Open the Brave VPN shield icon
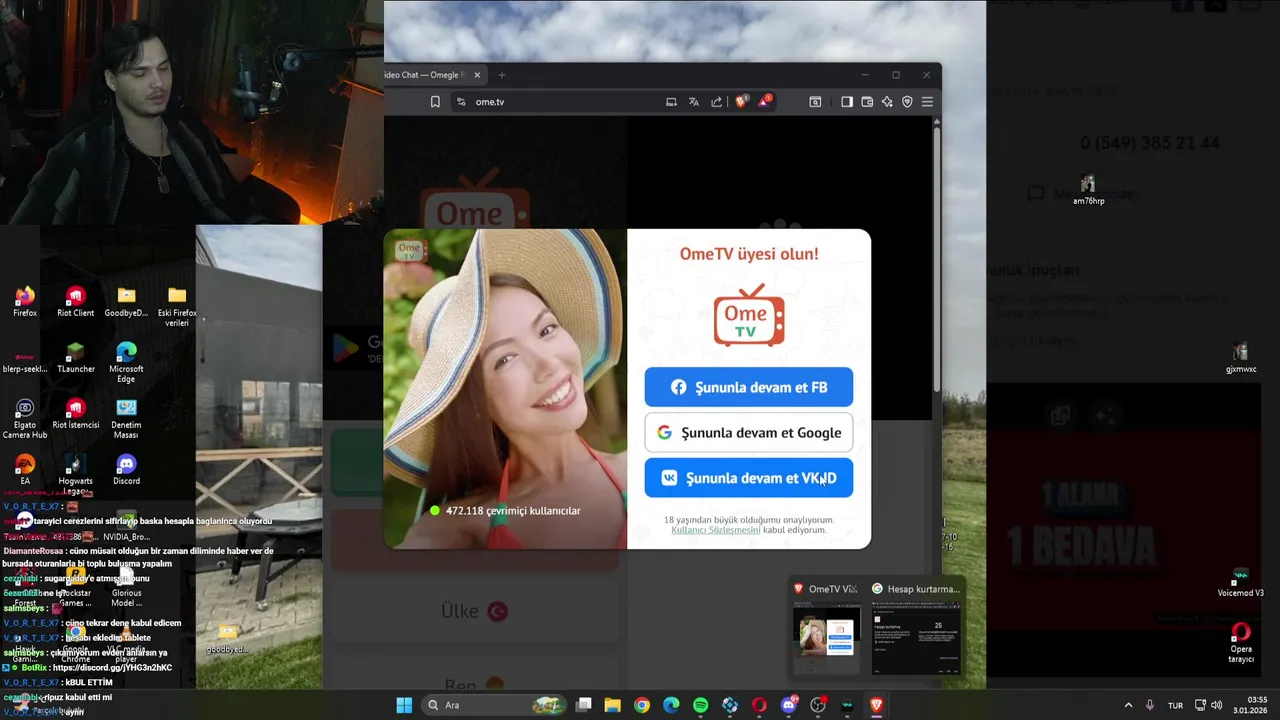1280x720 pixels. (x=907, y=102)
